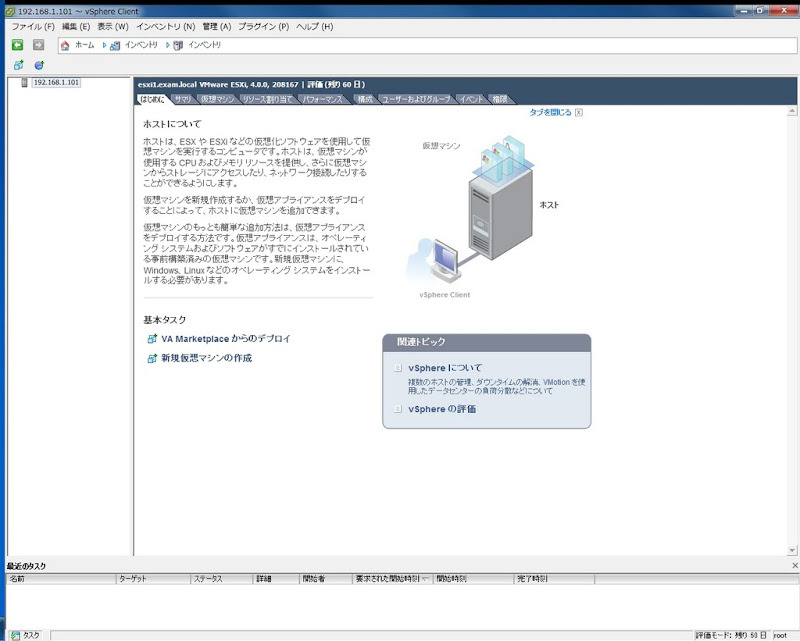Click the green back navigation arrow

click(17, 45)
